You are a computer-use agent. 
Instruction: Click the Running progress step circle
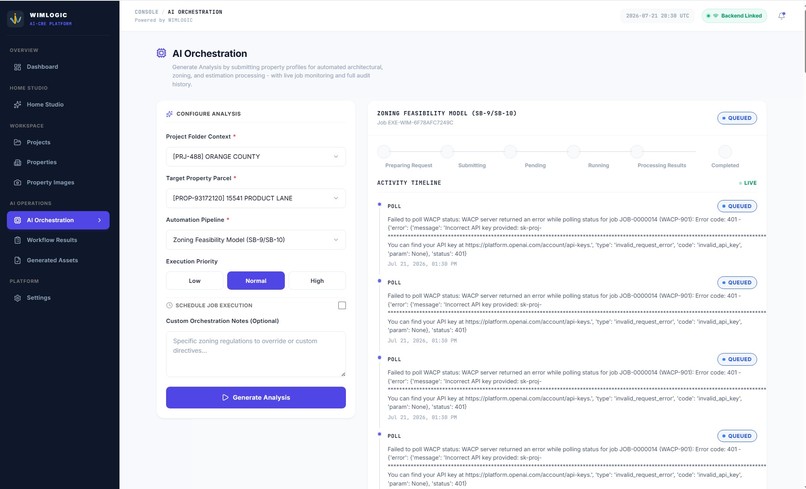tap(574, 152)
